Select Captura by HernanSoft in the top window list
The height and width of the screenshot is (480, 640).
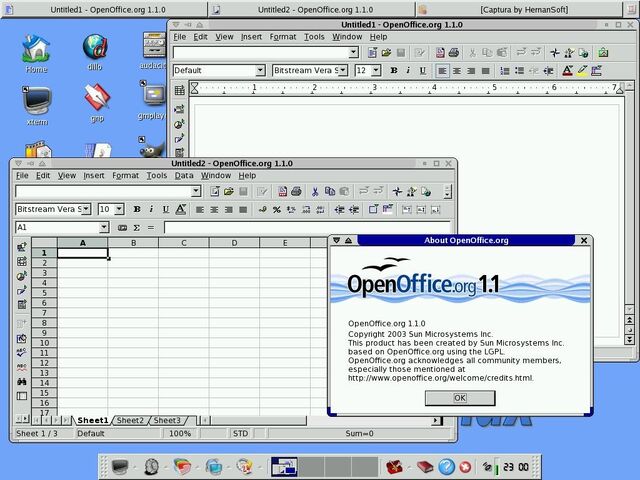pyautogui.click(x=518, y=9)
